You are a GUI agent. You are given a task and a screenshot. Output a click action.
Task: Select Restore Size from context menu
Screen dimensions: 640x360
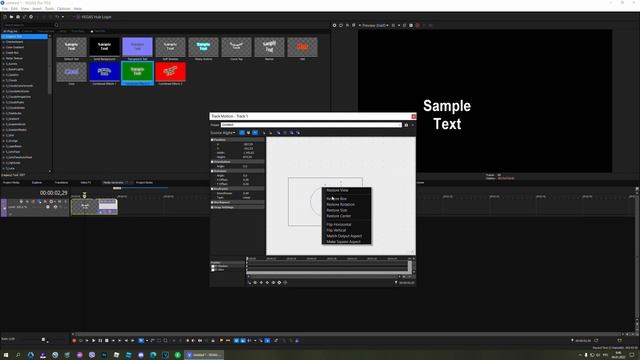337,210
